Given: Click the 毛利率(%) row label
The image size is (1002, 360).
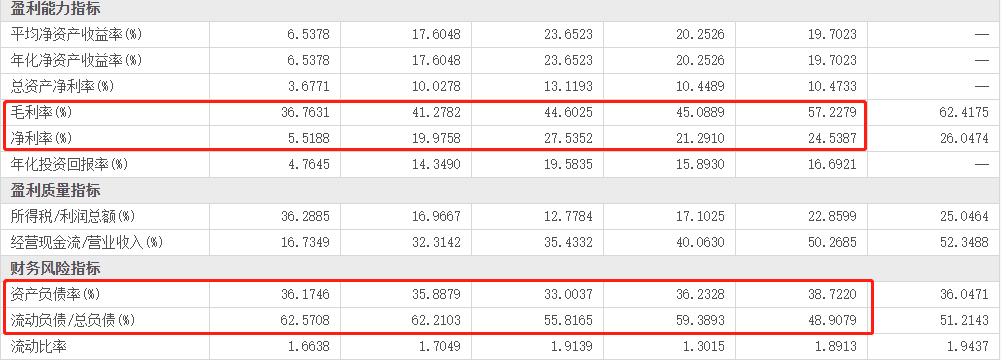Looking at the screenshot, I should [42, 112].
